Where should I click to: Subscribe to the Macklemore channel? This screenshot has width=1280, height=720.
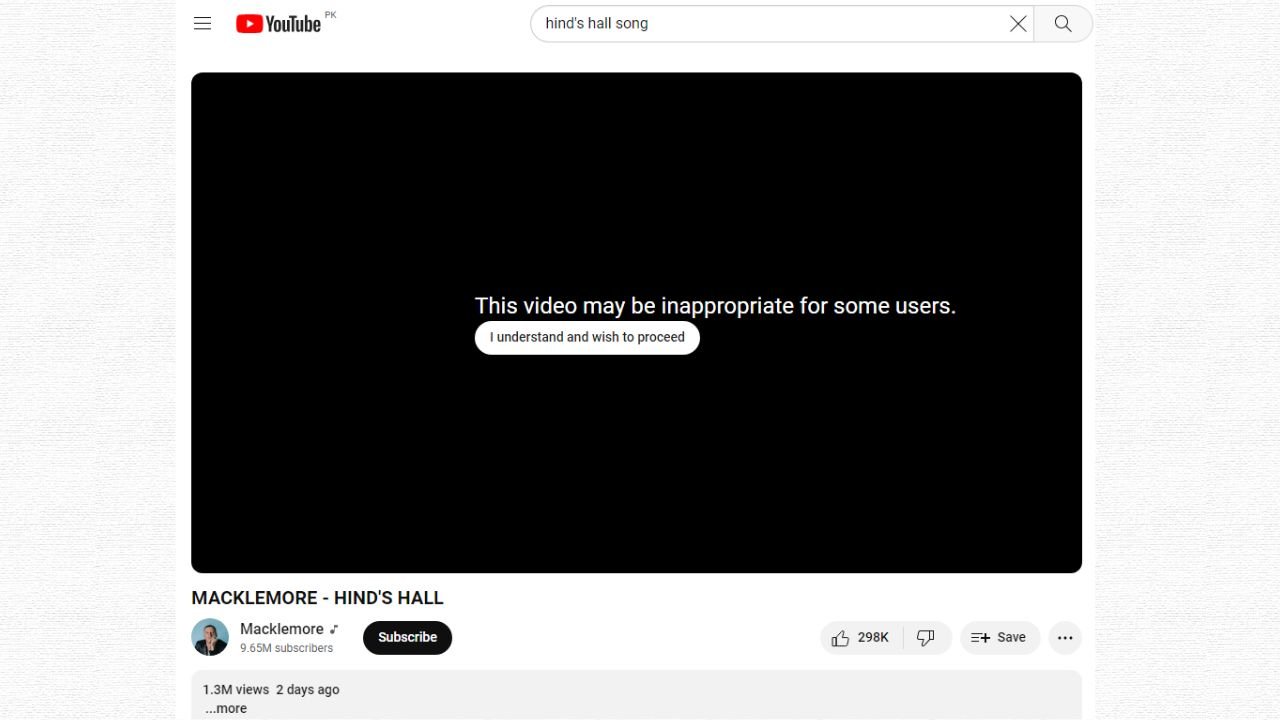click(407, 638)
